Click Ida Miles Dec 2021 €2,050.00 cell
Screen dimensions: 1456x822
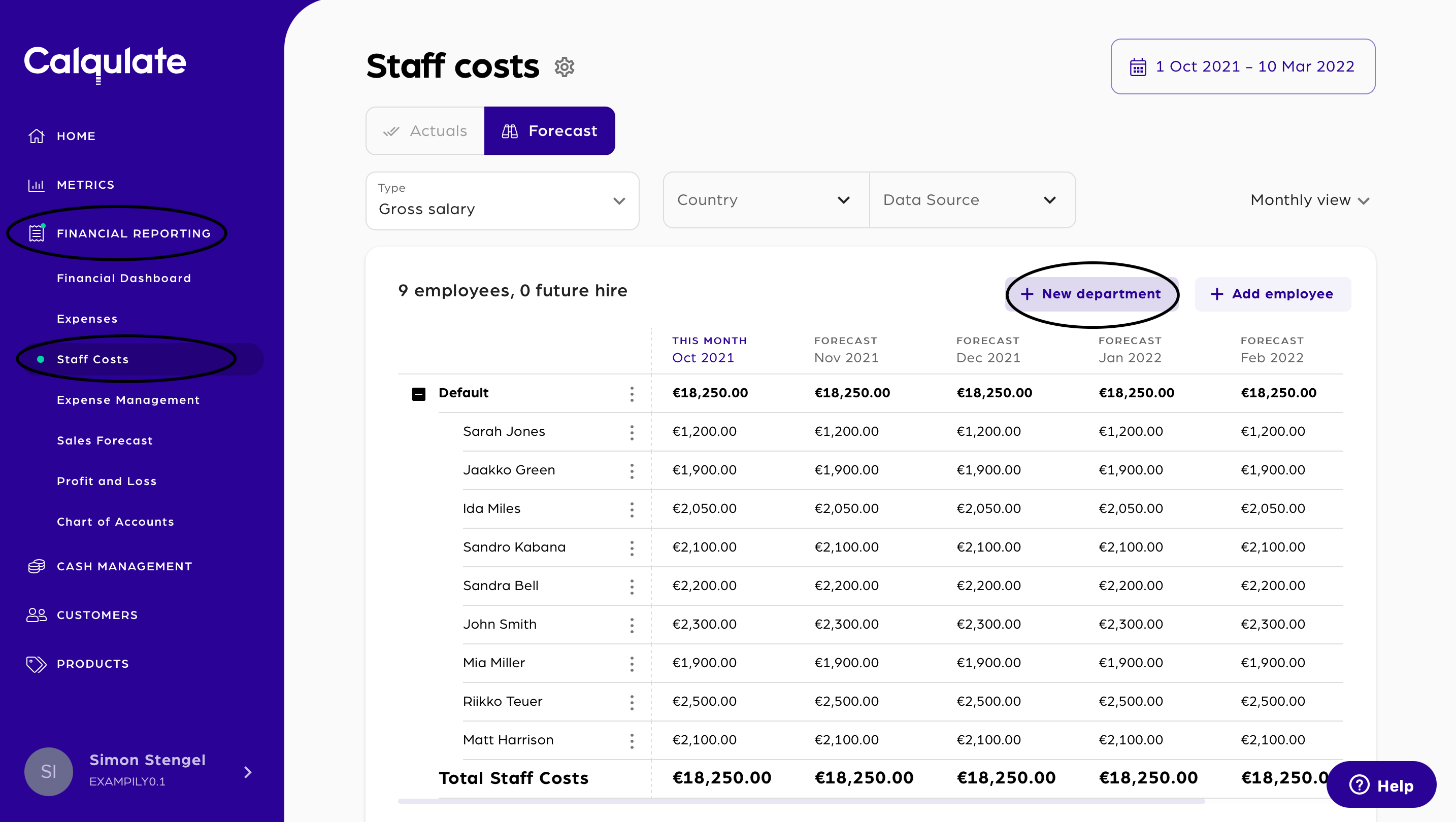coord(988,508)
